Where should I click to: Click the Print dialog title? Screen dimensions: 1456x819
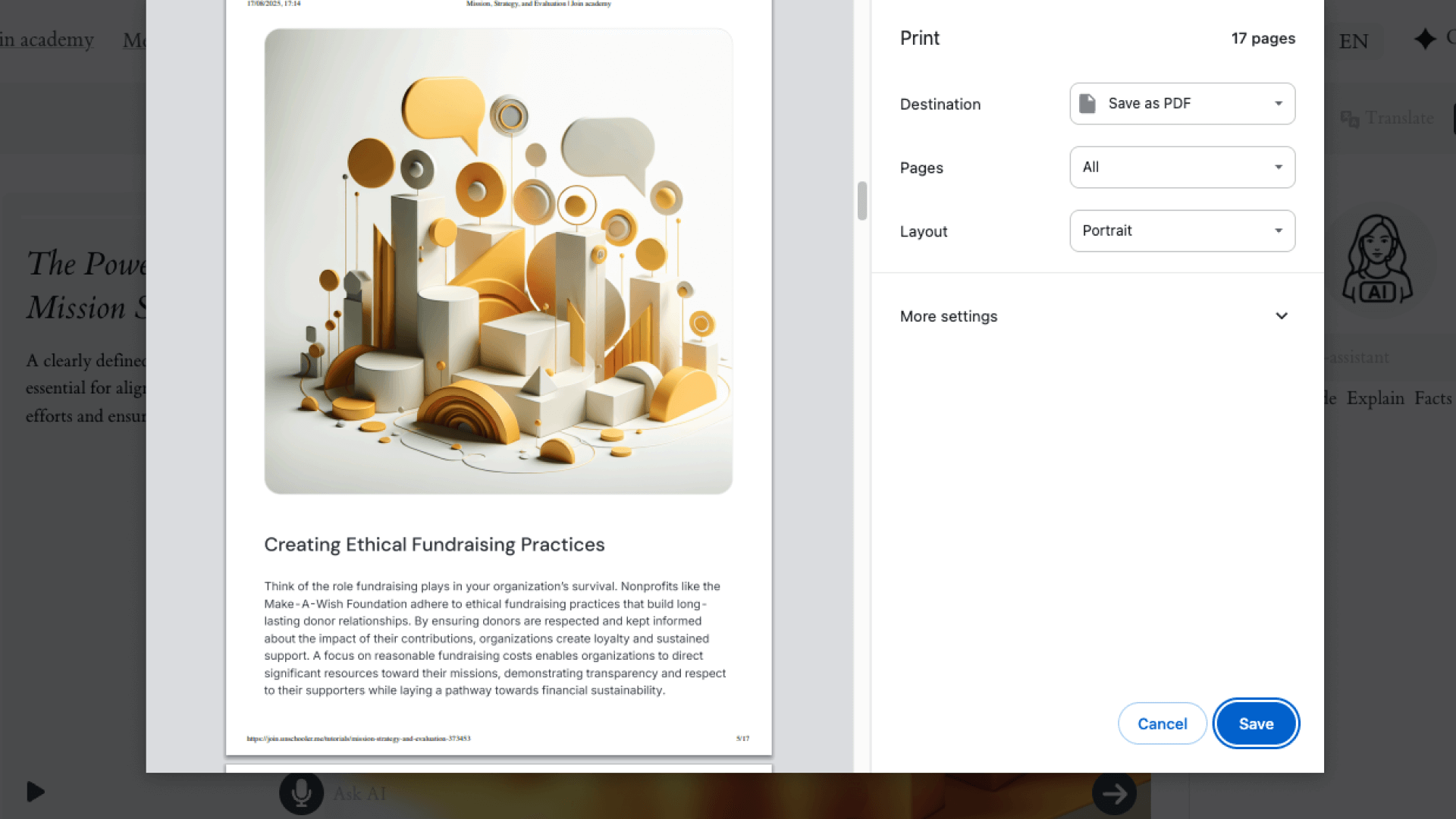[919, 38]
